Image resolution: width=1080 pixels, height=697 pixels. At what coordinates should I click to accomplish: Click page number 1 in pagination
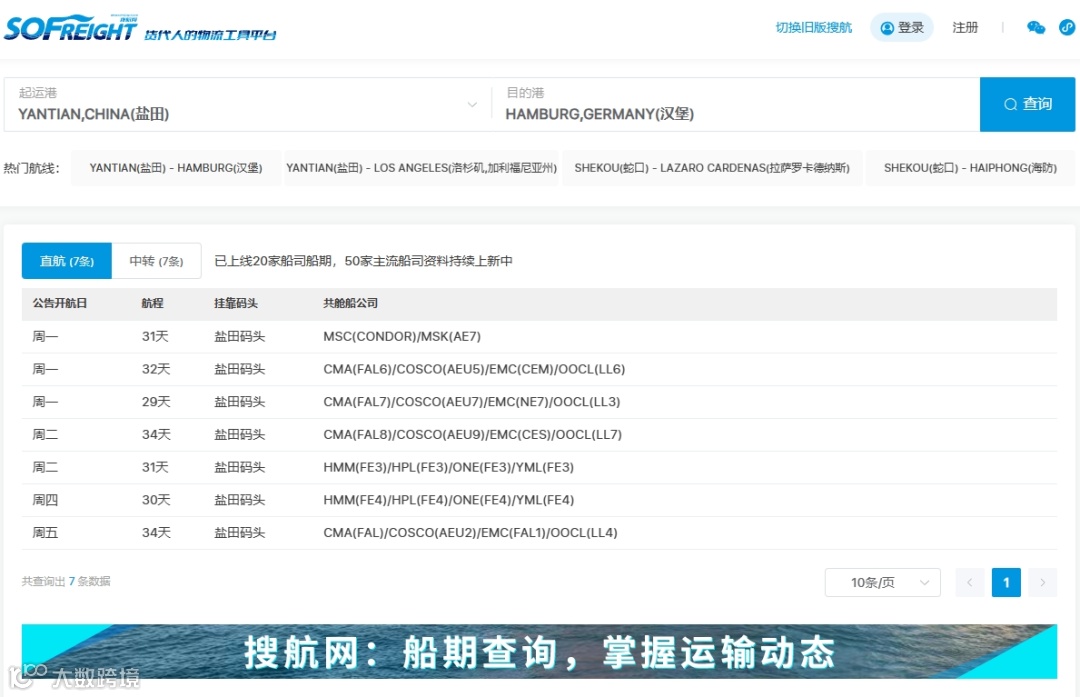coord(1006,582)
